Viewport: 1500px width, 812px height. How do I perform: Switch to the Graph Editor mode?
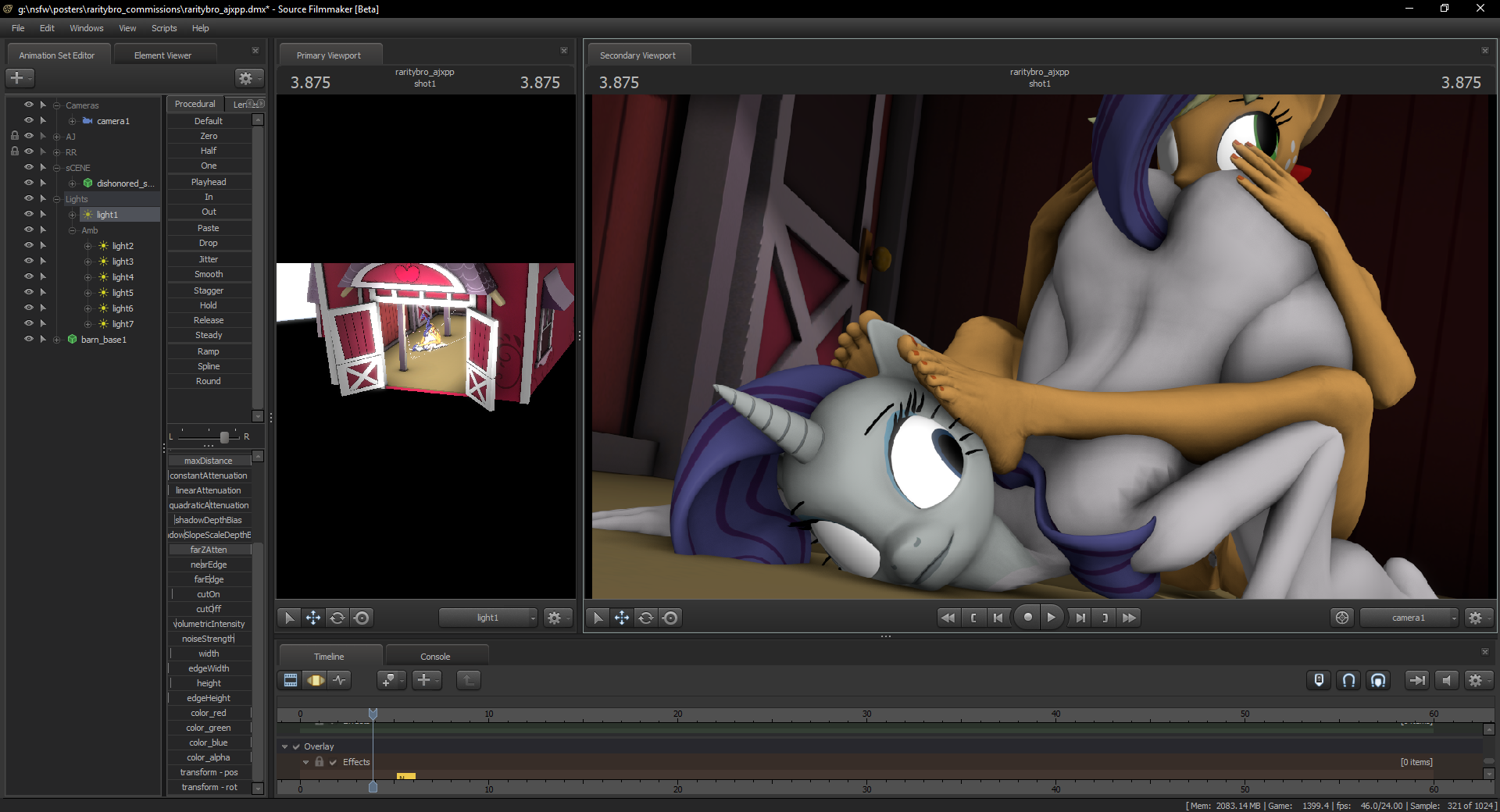[x=339, y=680]
